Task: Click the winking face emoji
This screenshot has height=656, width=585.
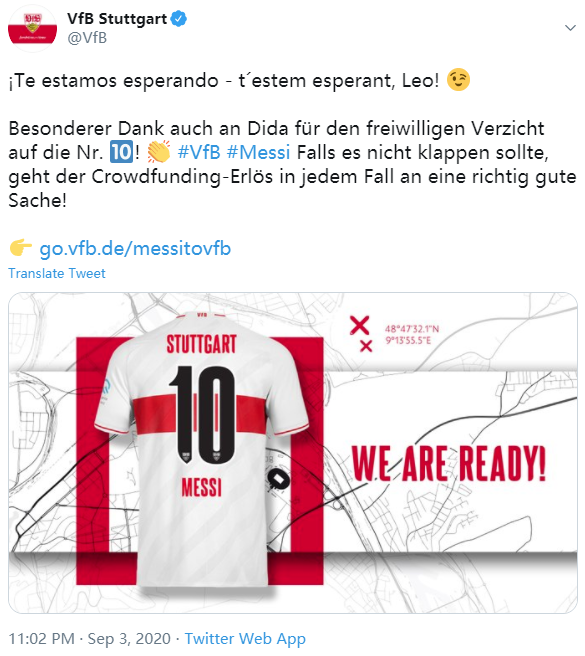Action: click(x=459, y=80)
